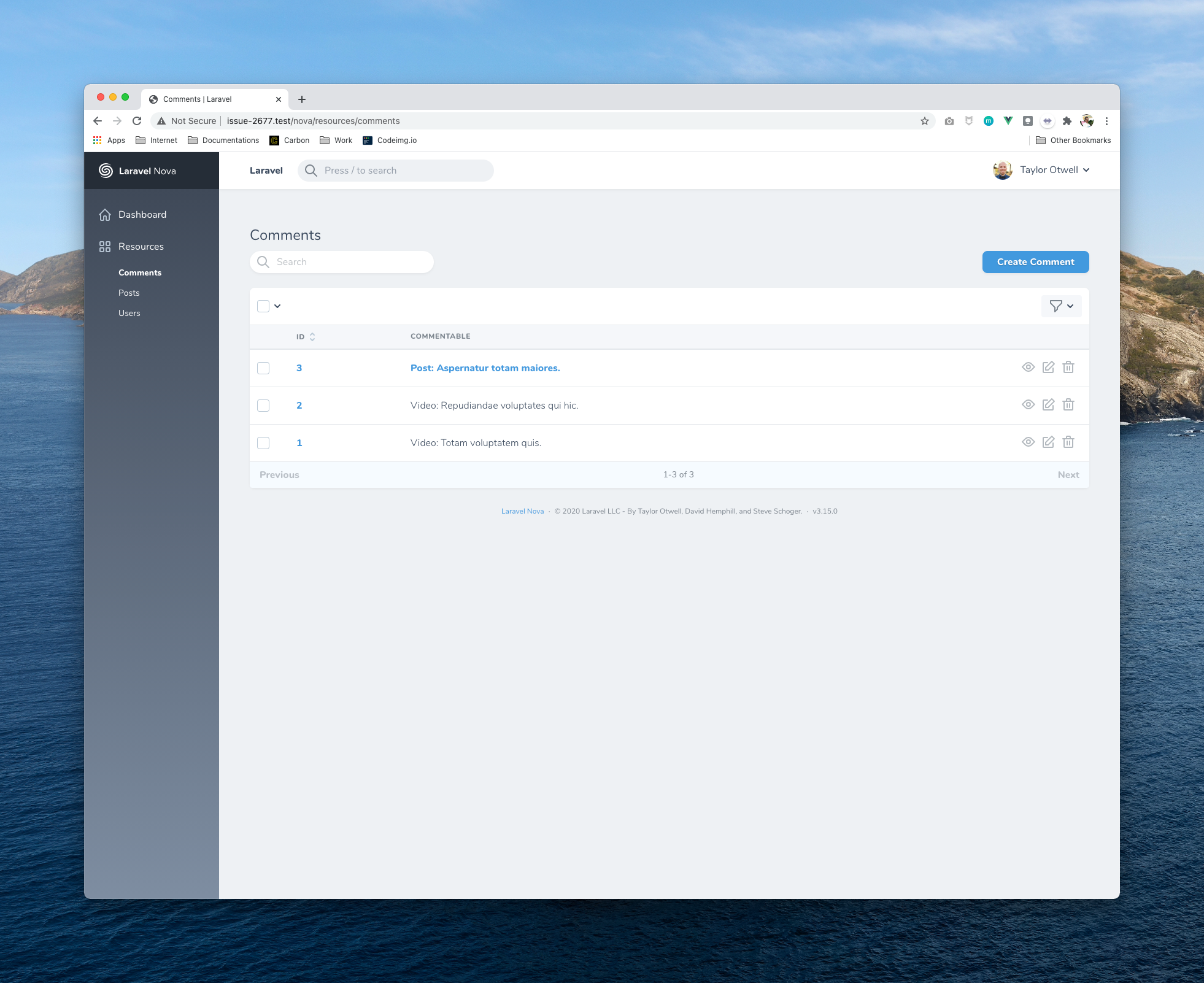This screenshot has width=1204, height=983.
Task: Click the trash icon to delete comment 1
Action: [1068, 442]
